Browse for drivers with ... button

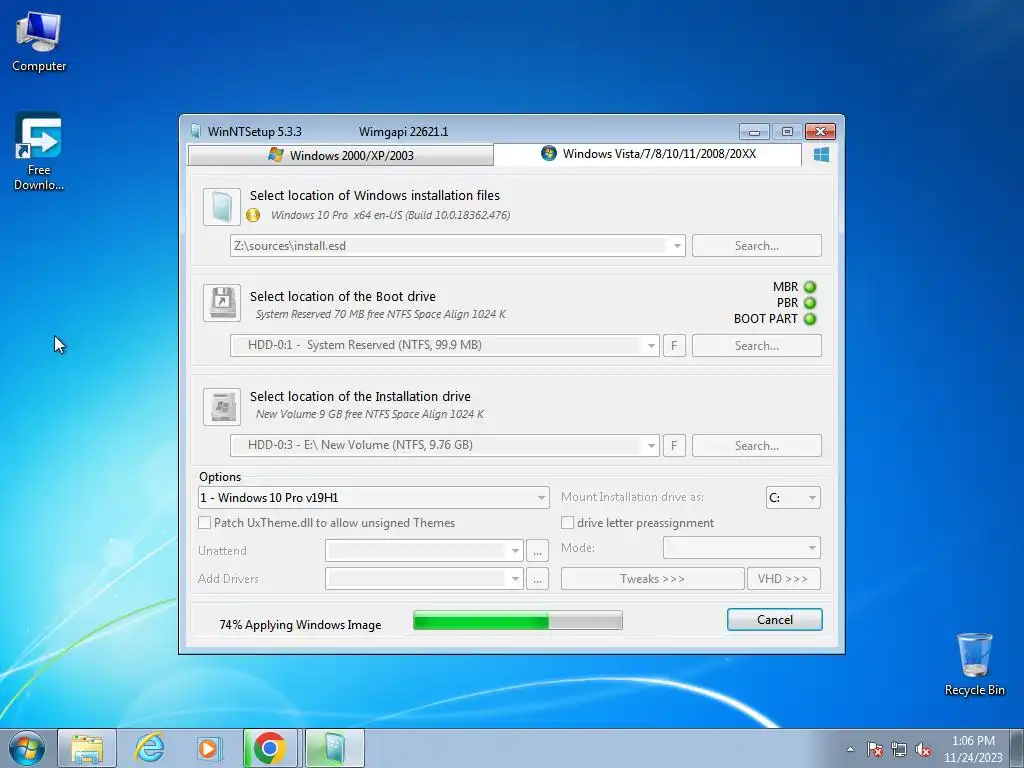(x=537, y=579)
